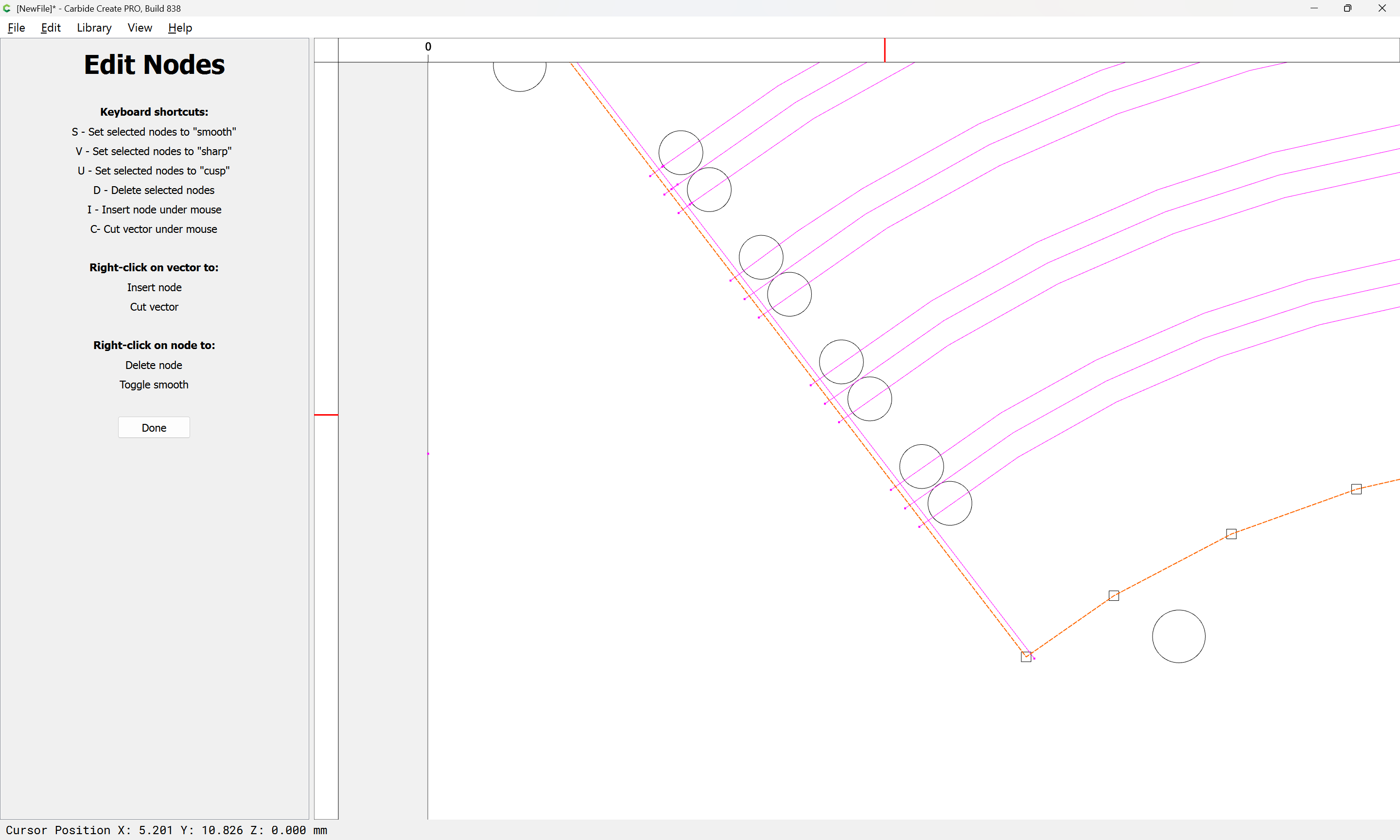
Task: Click the isolated circle below the orange path
Action: 1178,636
